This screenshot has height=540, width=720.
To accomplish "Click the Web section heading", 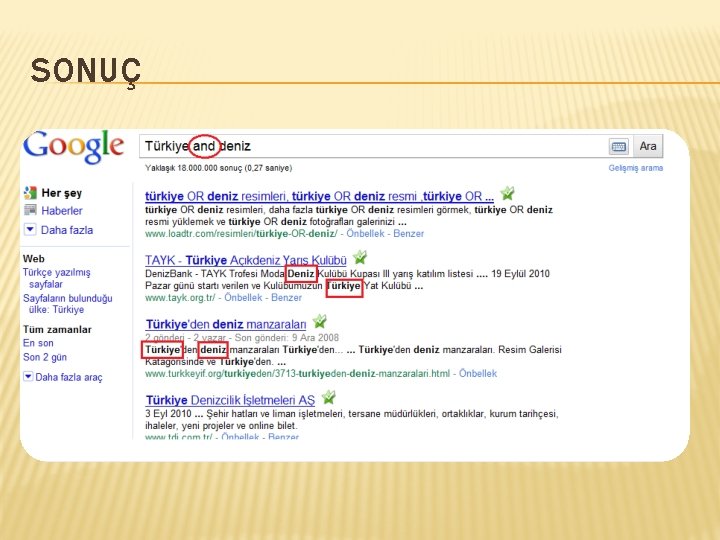I will [x=34, y=259].
